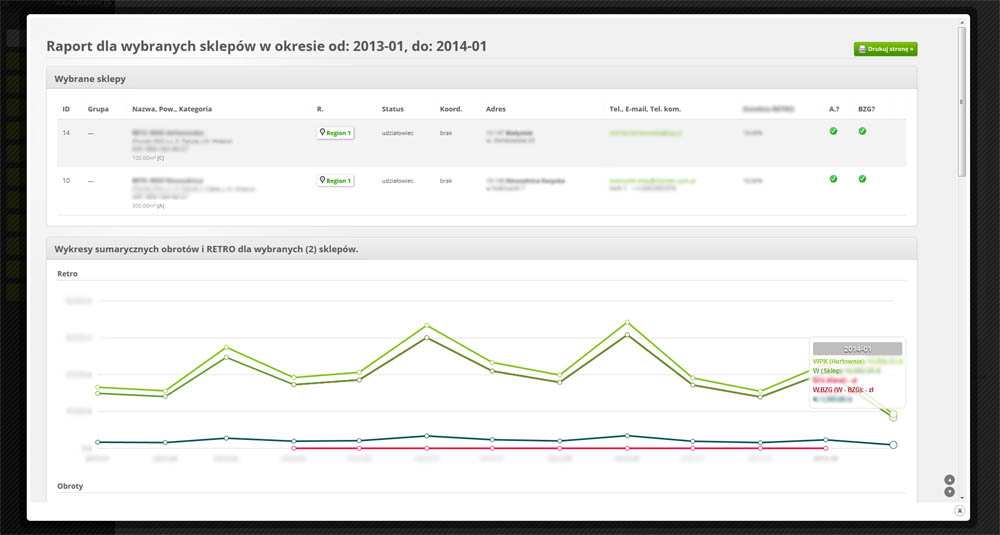Click the A.? green checkmark for shop 10
This screenshot has height=535, width=1000.
coord(833,179)
